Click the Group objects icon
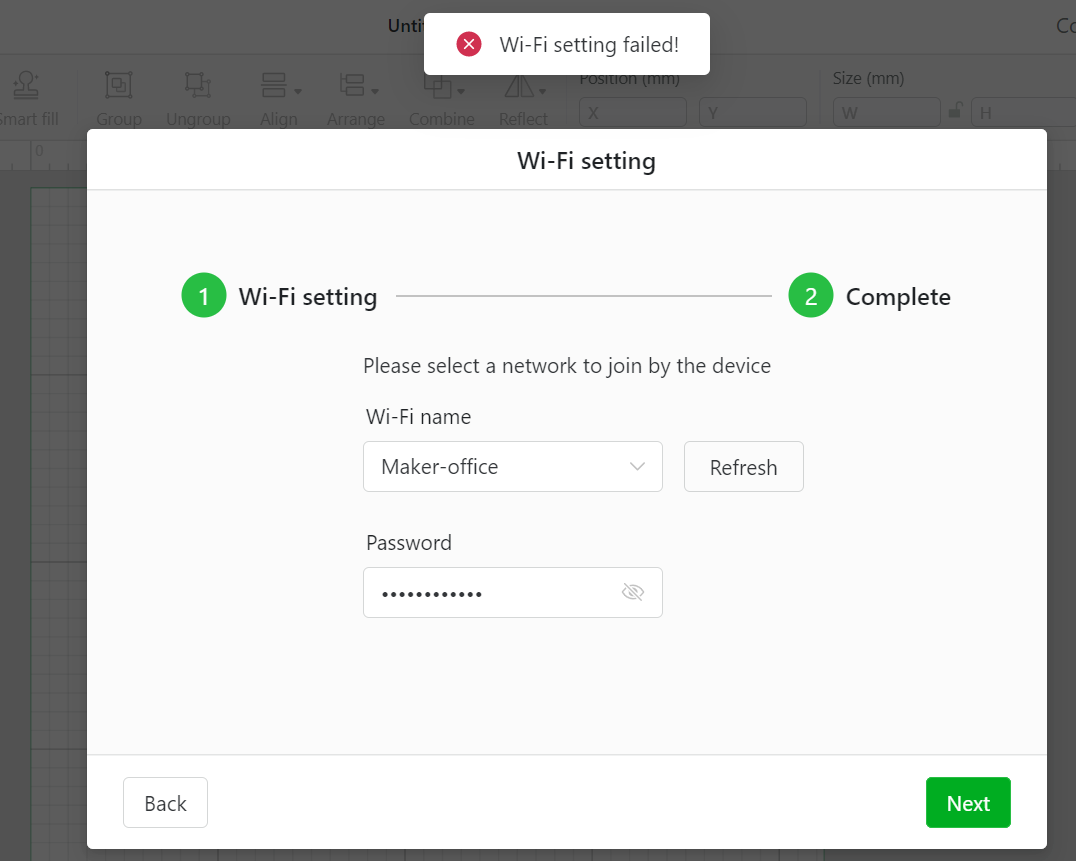This screenshot has width=1076, height=861. pos(119,86)
